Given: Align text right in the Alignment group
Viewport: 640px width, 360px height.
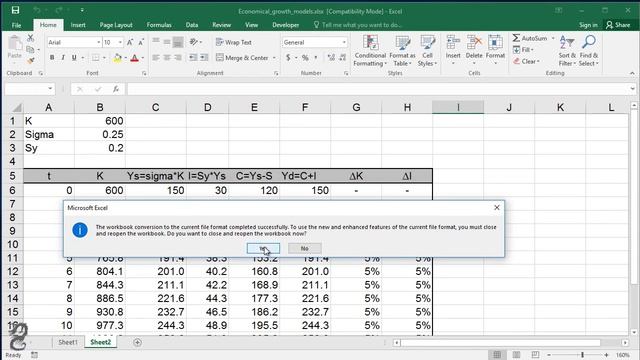Looking at the screenshot, I should coord(178,58).
